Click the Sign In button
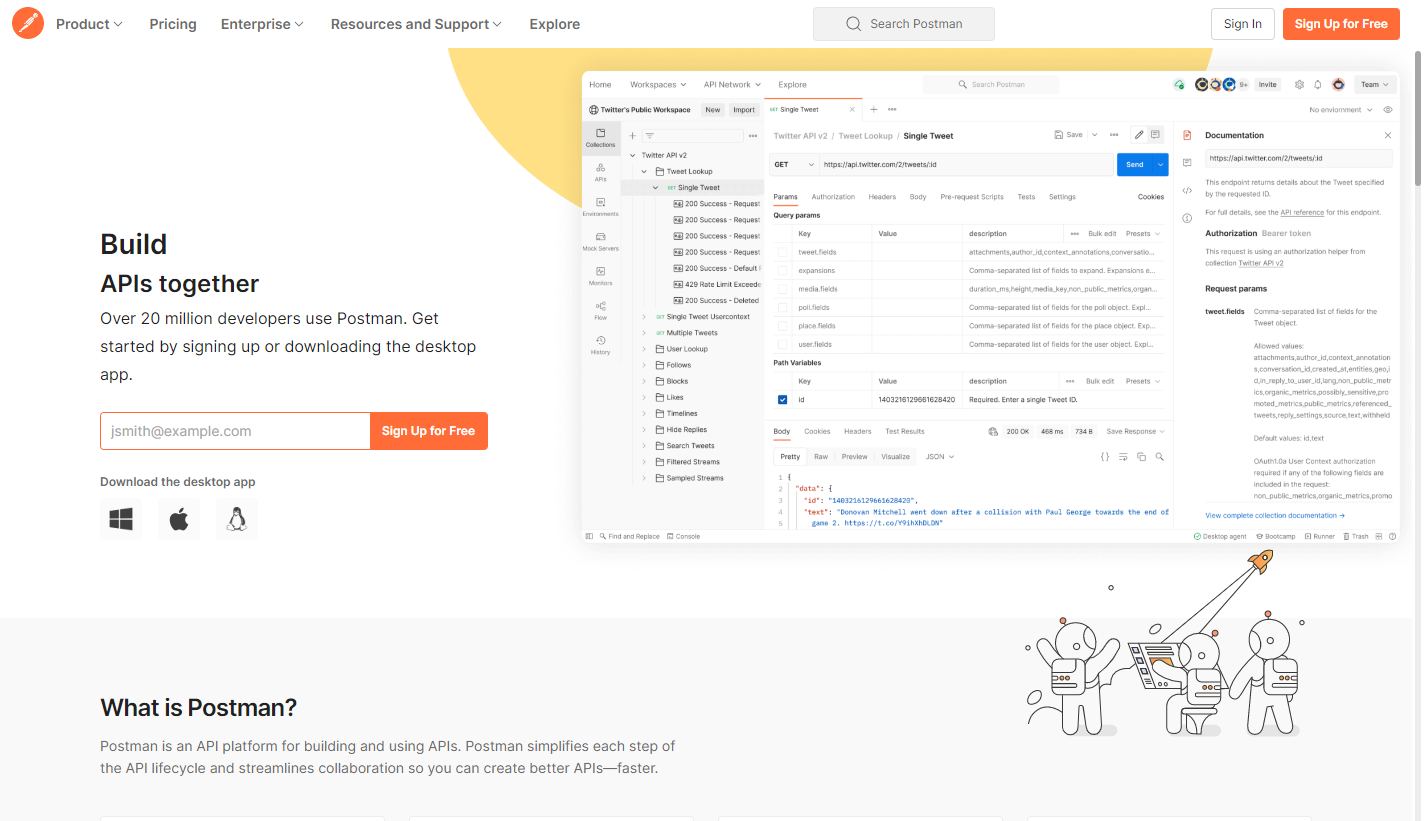 pyautogui.click(x=1242, y=24)
